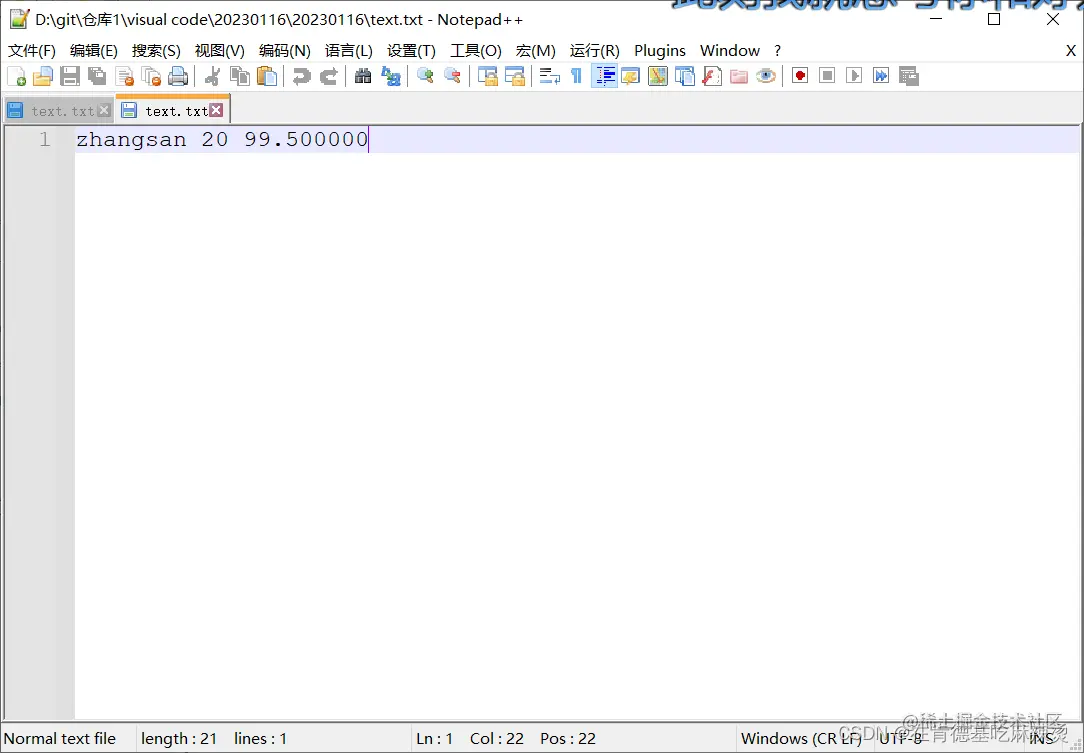Close current document via toolbar icon

124,76
